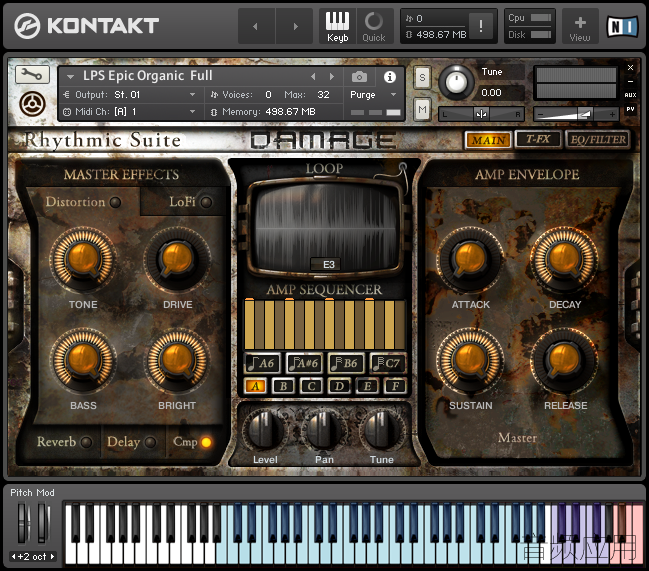Switch to the T-FX tab

538,139
